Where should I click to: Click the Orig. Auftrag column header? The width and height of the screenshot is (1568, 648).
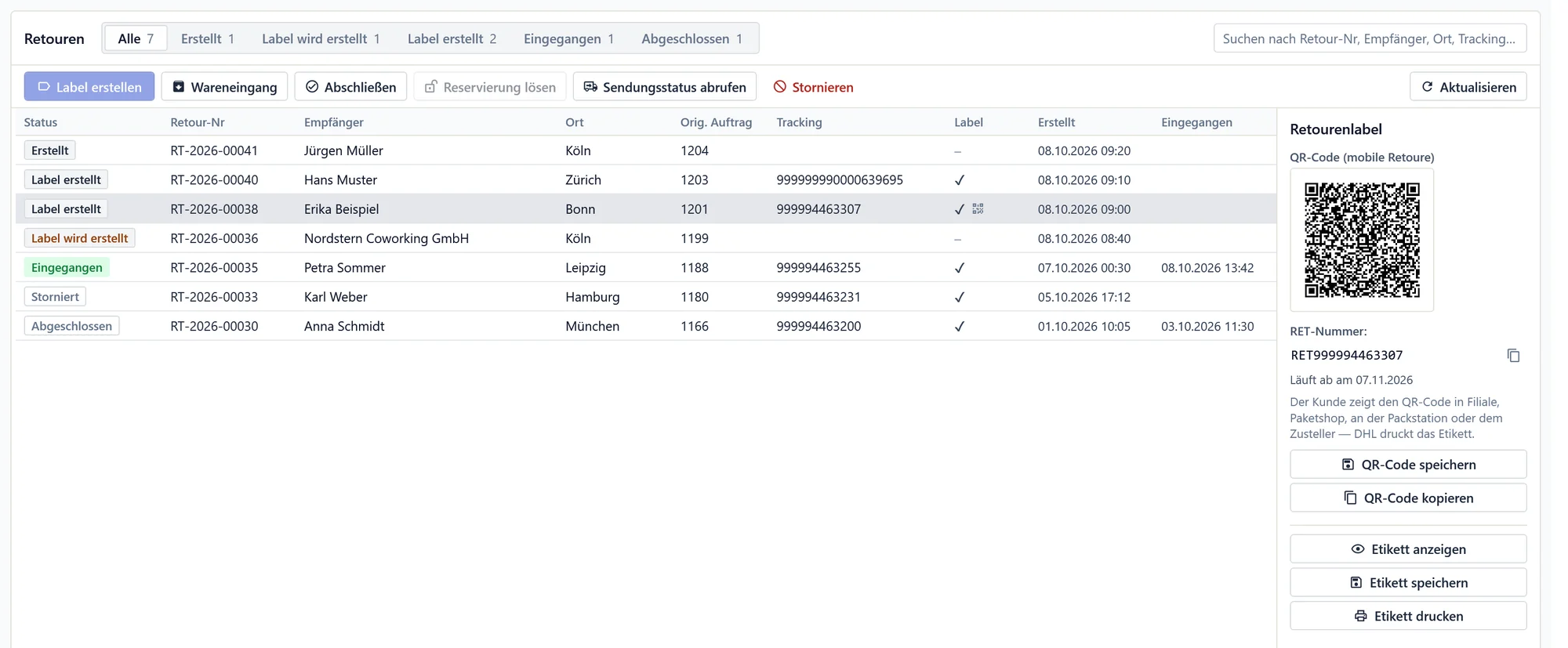(x=716, y=122)
